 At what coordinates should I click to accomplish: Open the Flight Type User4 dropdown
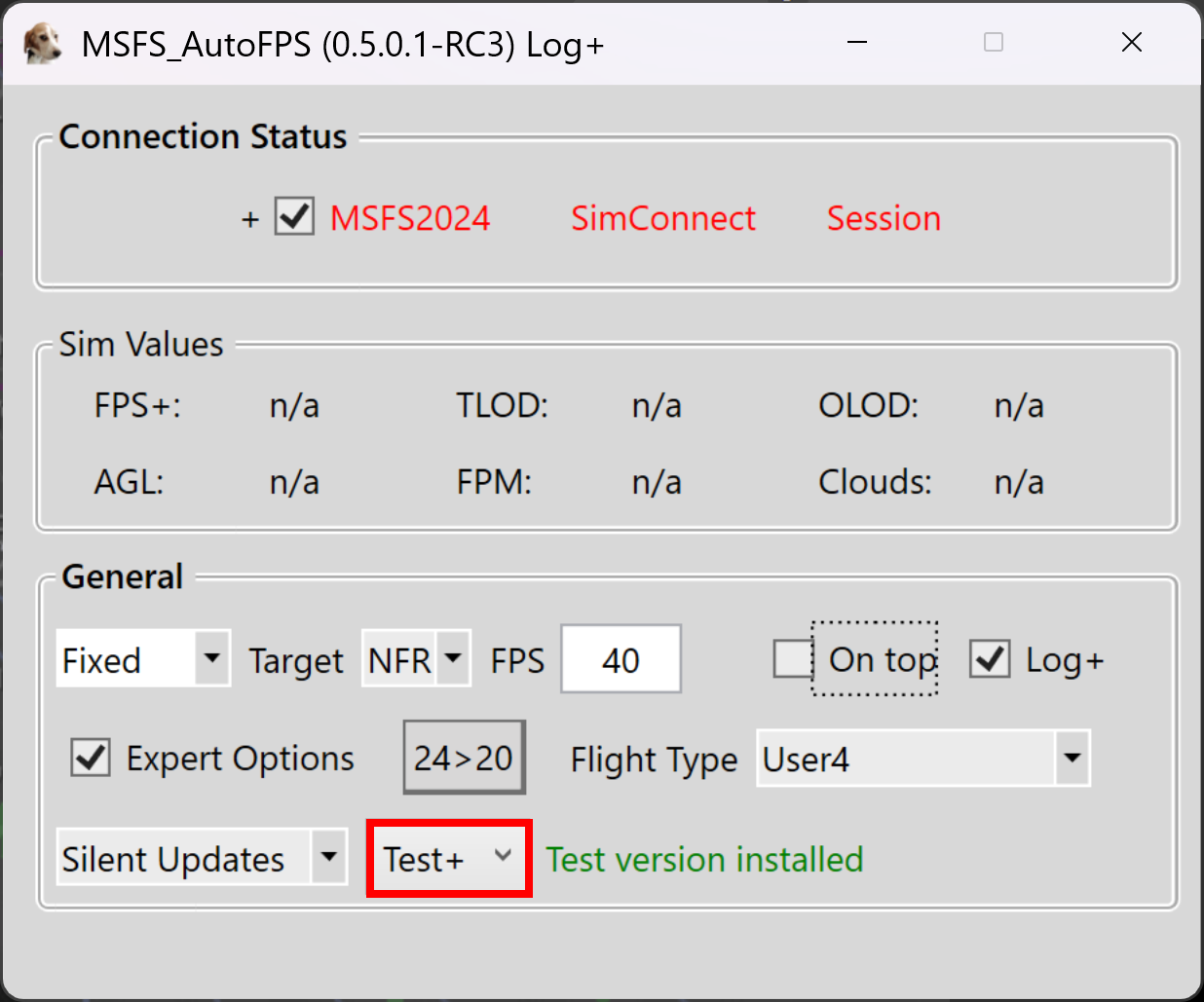pos(923,758)
